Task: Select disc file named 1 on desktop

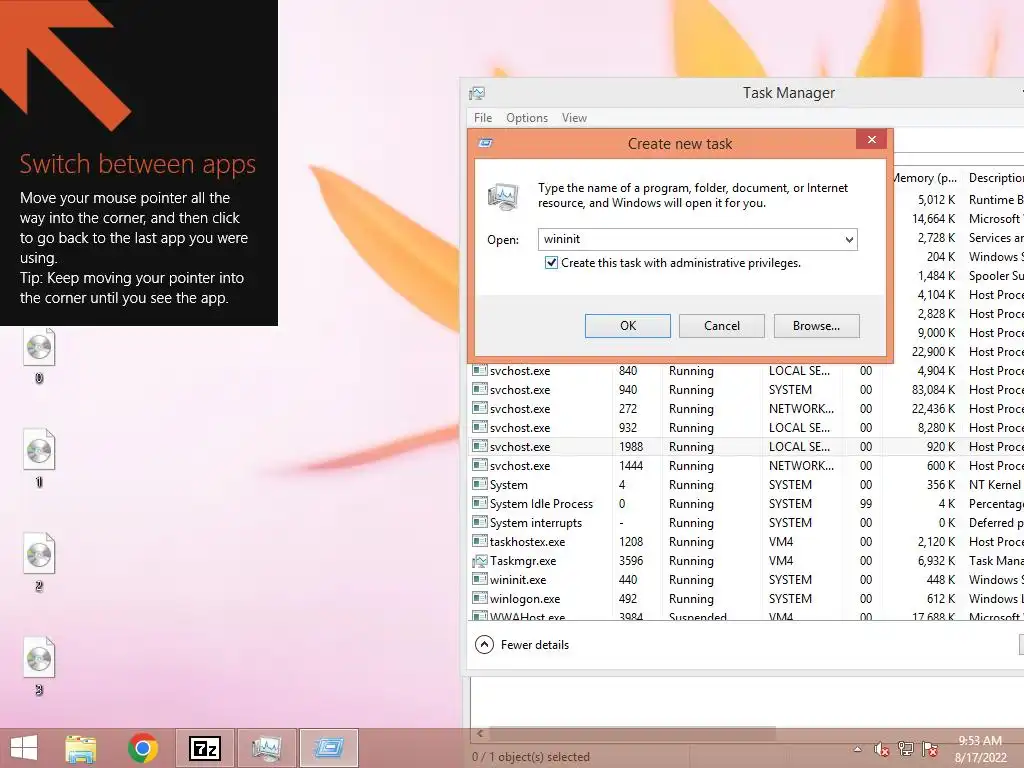Action: tap(39, 459)
